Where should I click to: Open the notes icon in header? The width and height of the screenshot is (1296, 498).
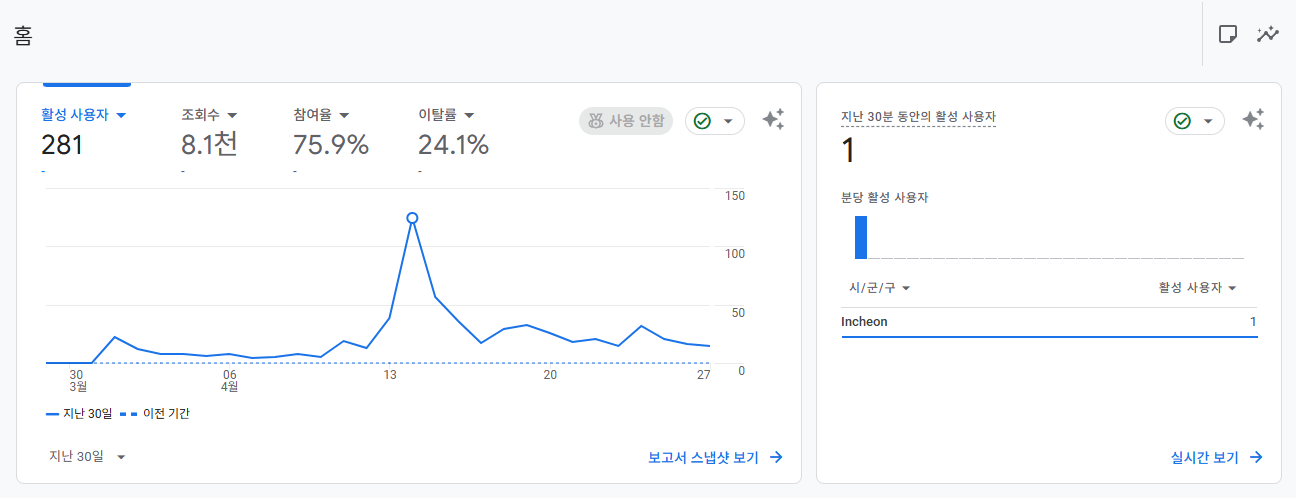1228,34
